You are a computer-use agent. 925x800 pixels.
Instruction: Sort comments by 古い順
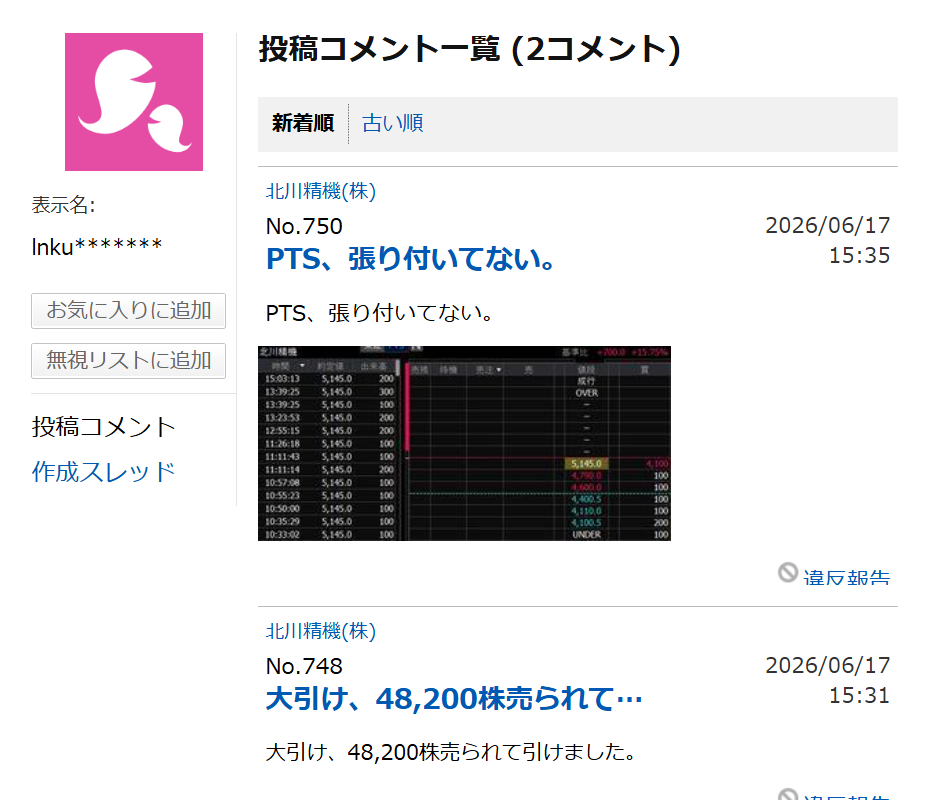click(392, 123)
